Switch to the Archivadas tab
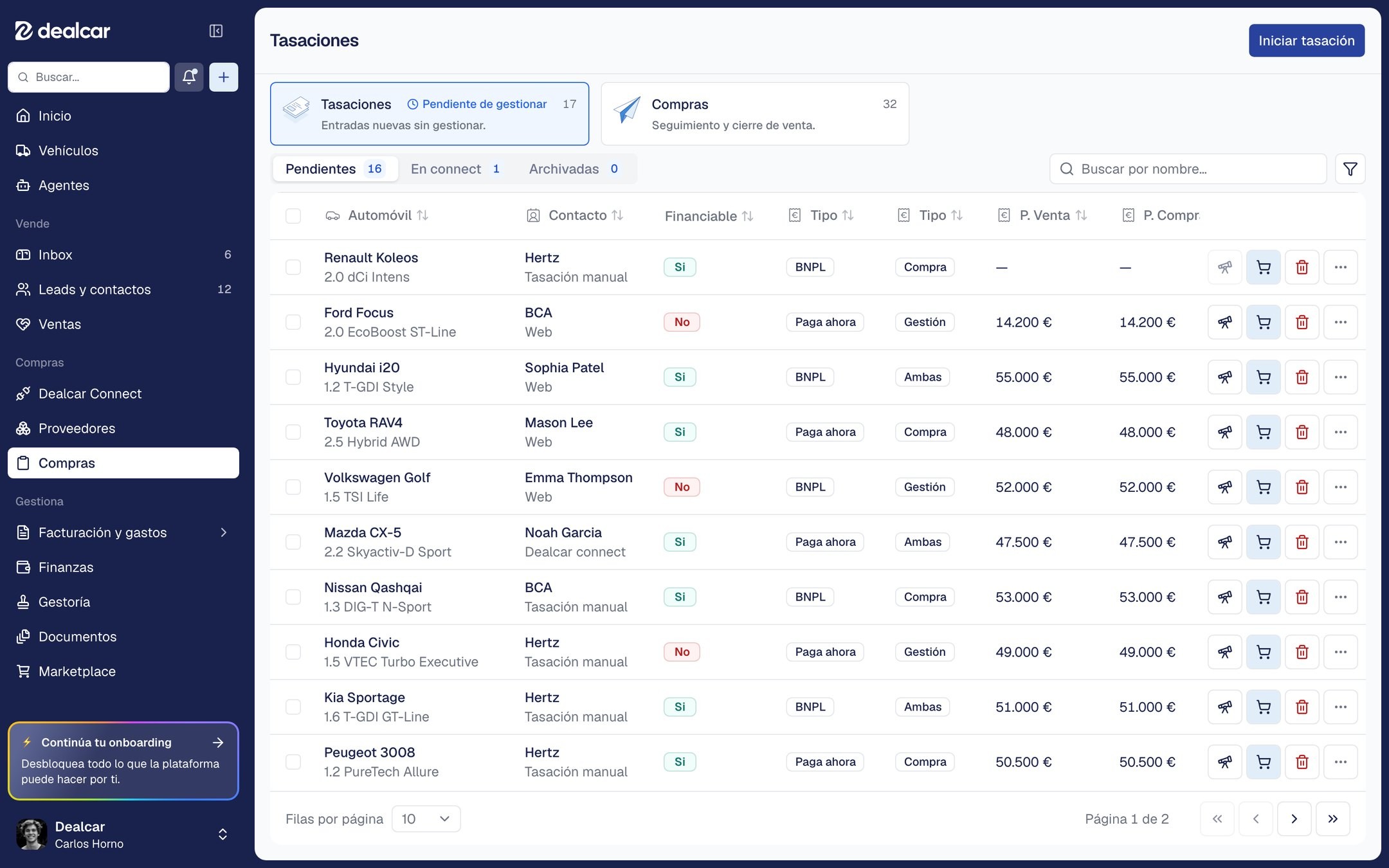Screen dimensions: 1389x868 click(574, 169)
